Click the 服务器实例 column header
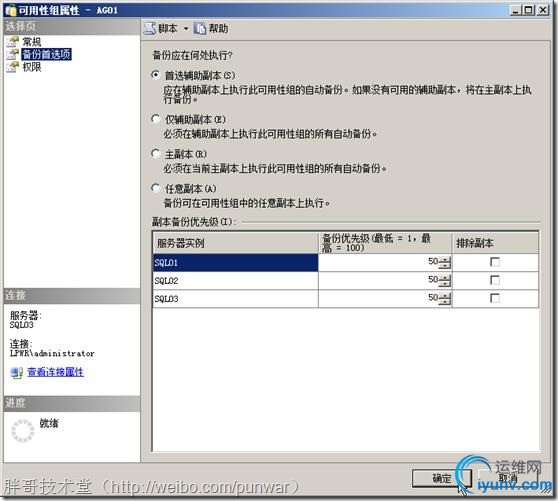Image resolution: width=558 pixels, height=501 pixels. [x=235, y=243]
